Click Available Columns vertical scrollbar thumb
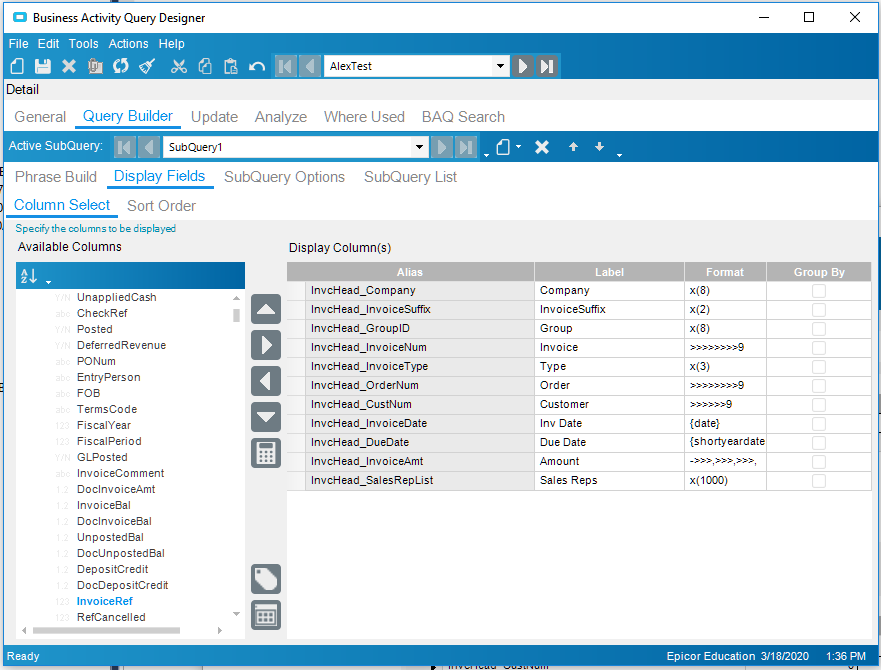This screenshot has width=881, height=670. [x=237, y=315]
